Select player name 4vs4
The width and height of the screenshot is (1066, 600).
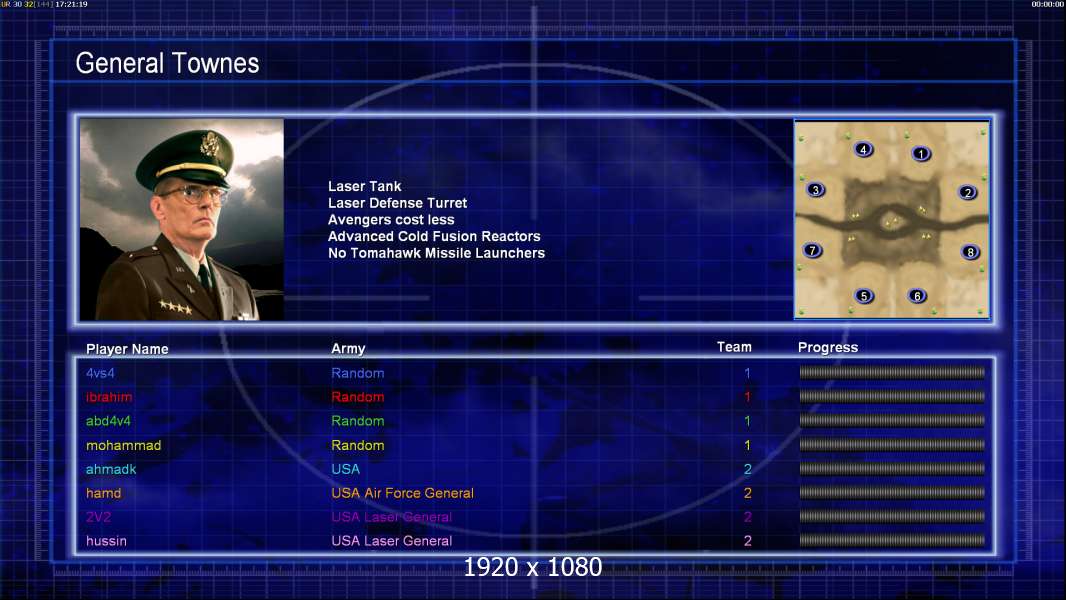pyautogui.click(x=100, y=373)
